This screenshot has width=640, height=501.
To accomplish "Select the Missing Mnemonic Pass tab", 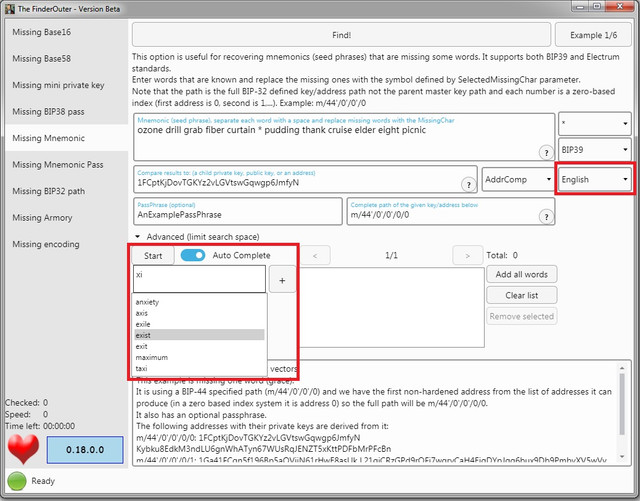I will click(67, 165).
